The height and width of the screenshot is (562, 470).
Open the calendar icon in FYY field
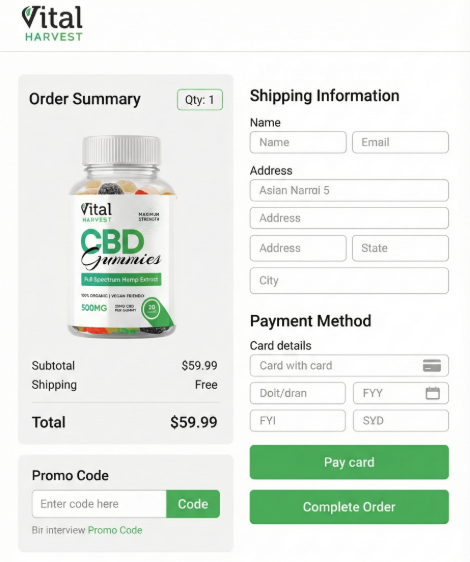pos(432,393)
